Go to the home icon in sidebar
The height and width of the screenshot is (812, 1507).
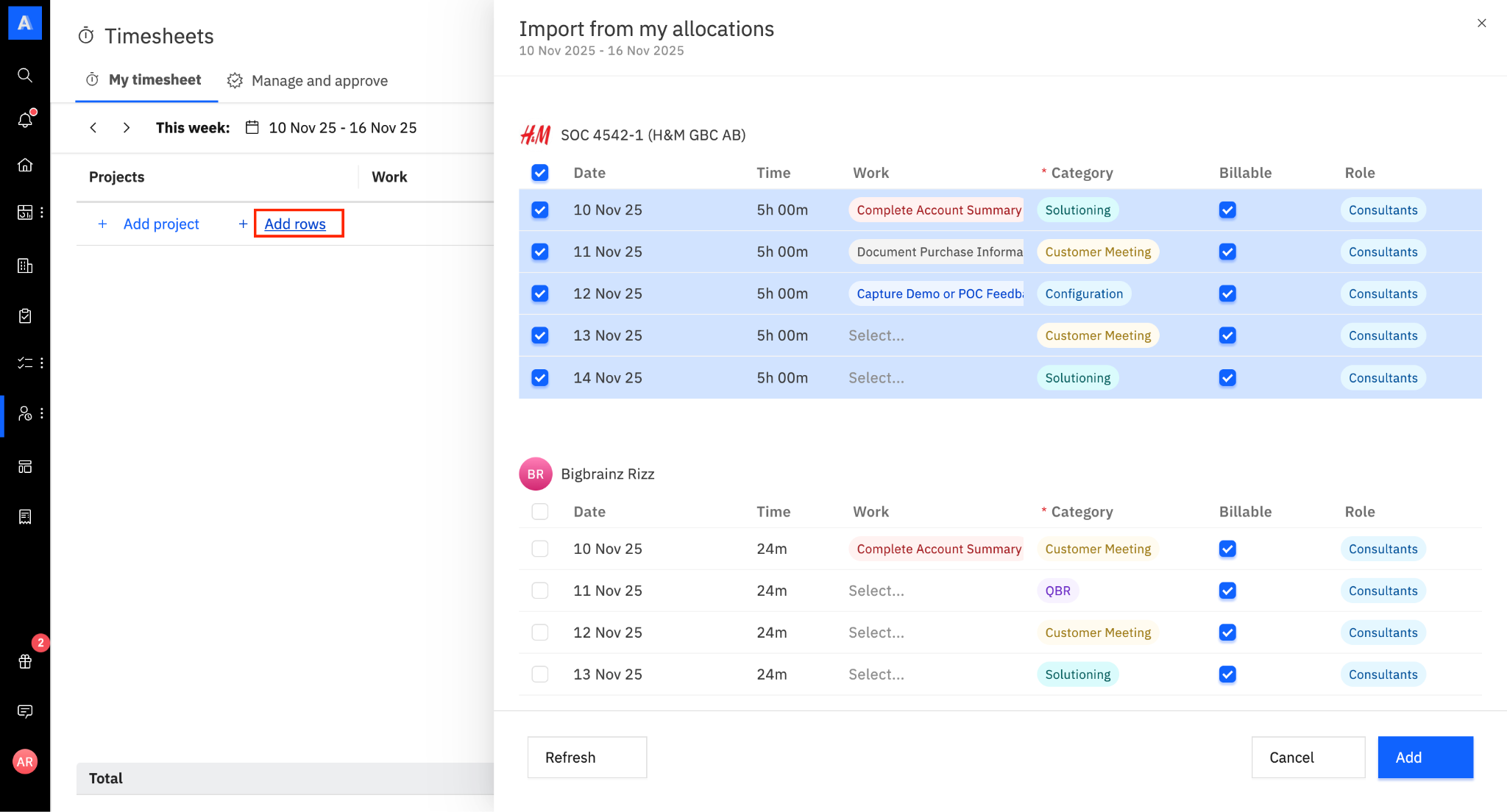tap(25, 165)
